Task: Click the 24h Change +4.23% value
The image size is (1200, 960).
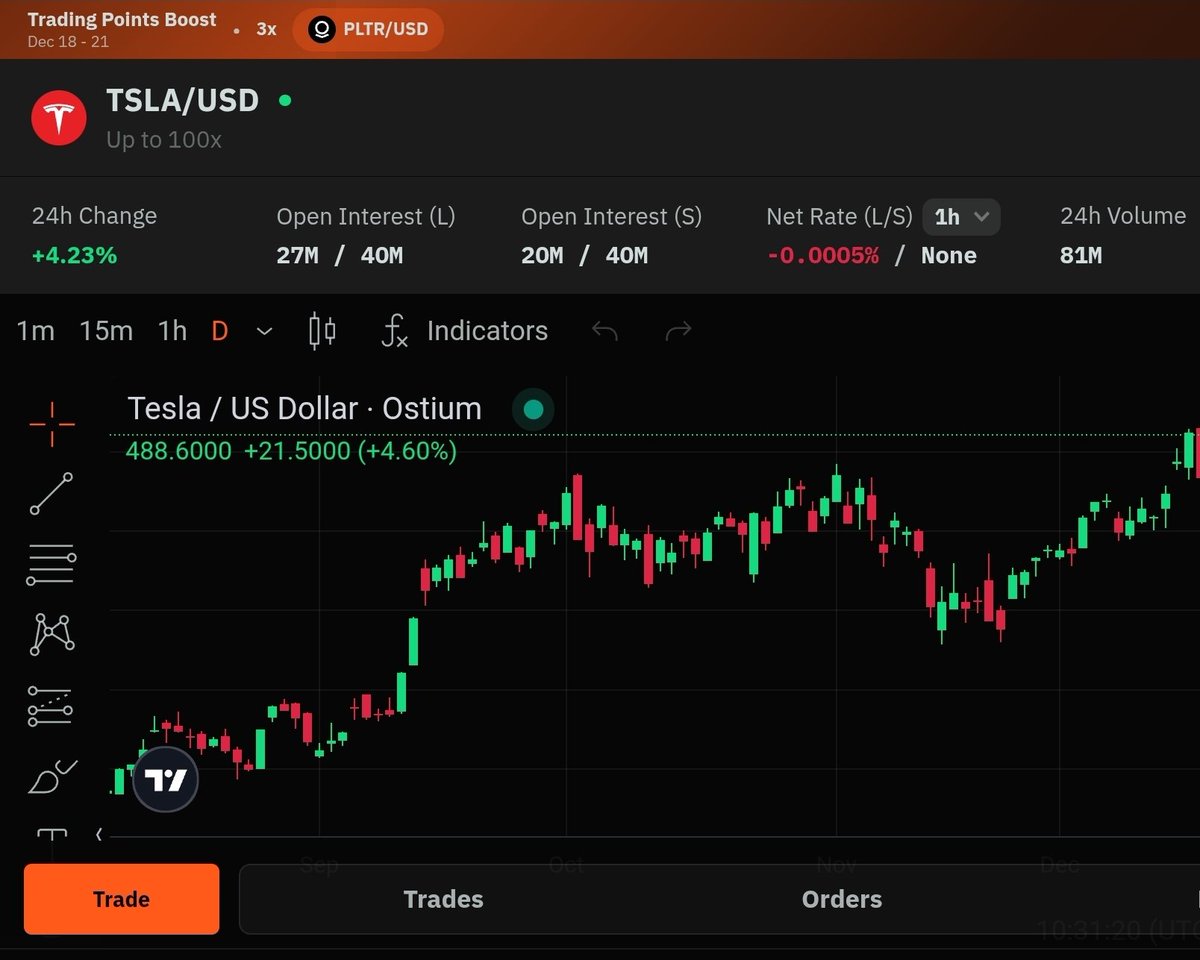Action: (74, 255)
